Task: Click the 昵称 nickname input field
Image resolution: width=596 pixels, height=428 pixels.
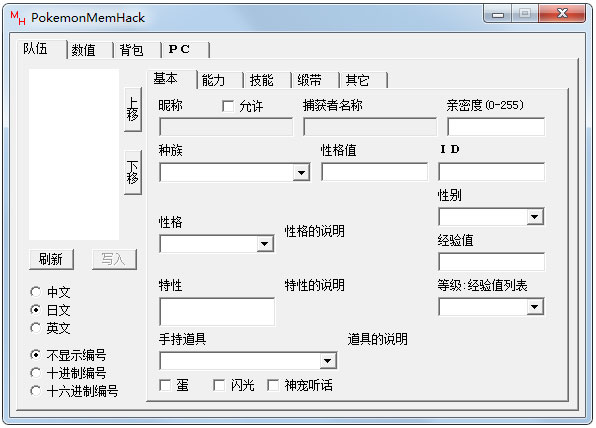Action: click(226, 127)
